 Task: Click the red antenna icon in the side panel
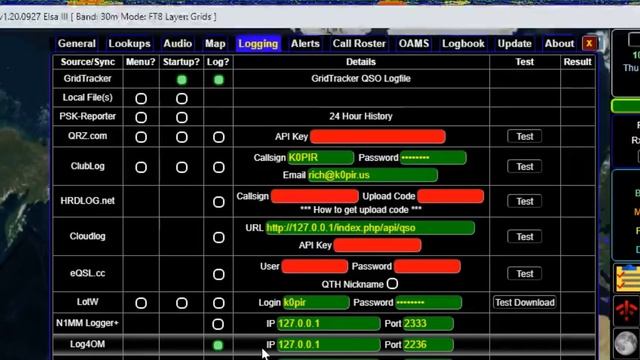[626, 311]
